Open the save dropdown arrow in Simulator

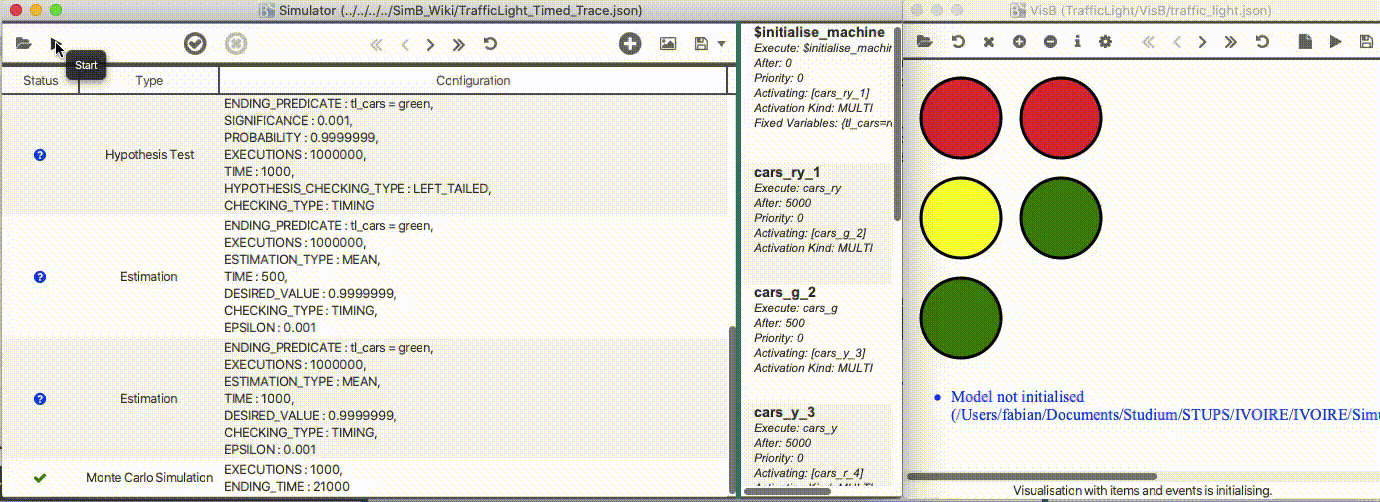pos(722,44)
